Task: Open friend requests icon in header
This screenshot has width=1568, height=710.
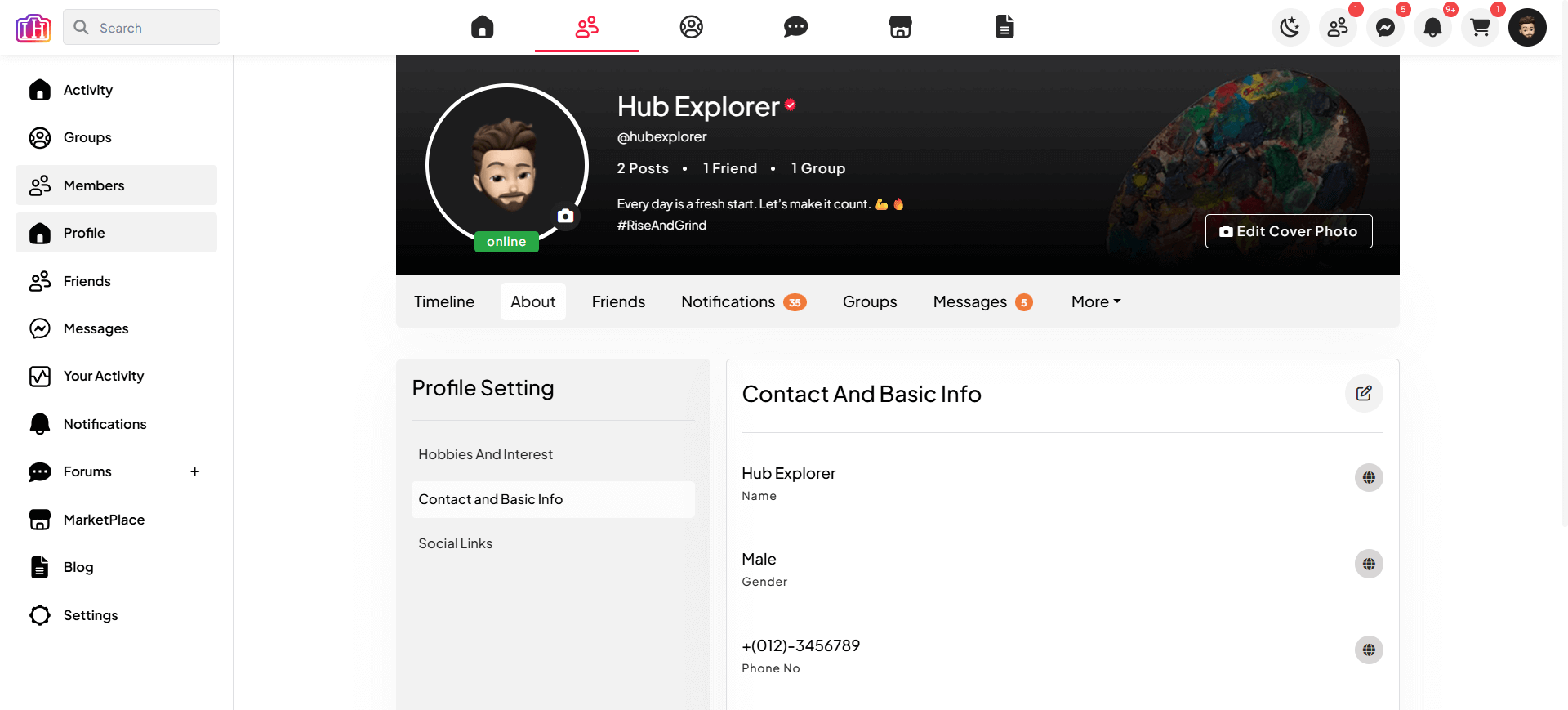Action: [x=1338, y=28]
